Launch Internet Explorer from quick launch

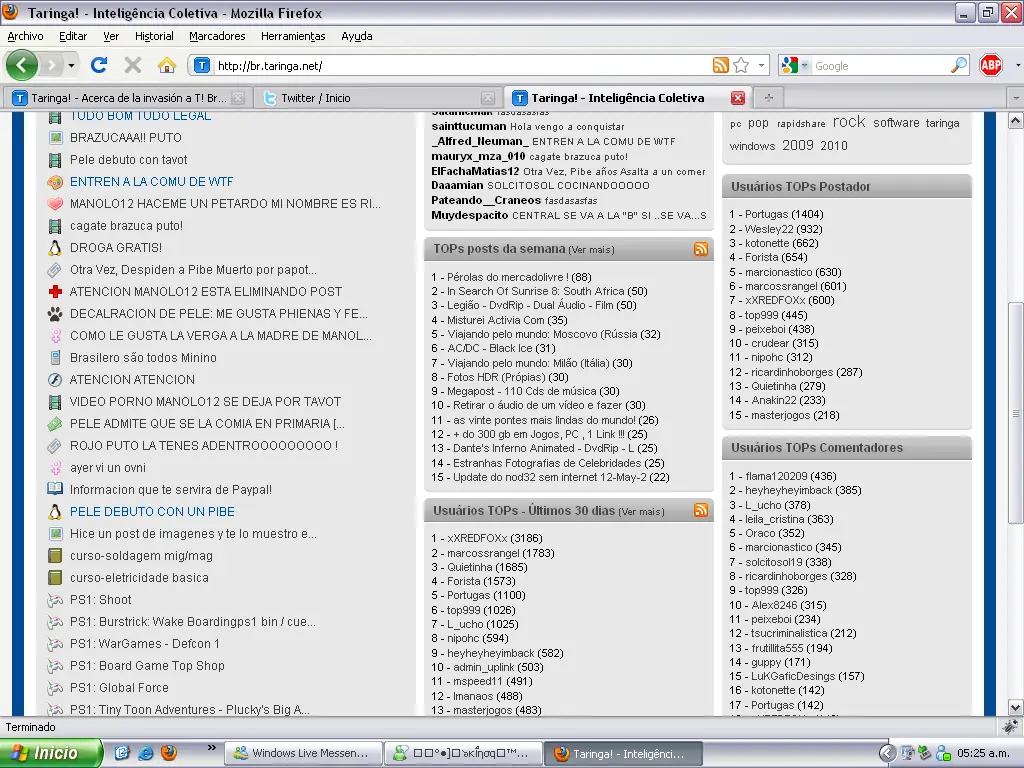coord(145,753)
